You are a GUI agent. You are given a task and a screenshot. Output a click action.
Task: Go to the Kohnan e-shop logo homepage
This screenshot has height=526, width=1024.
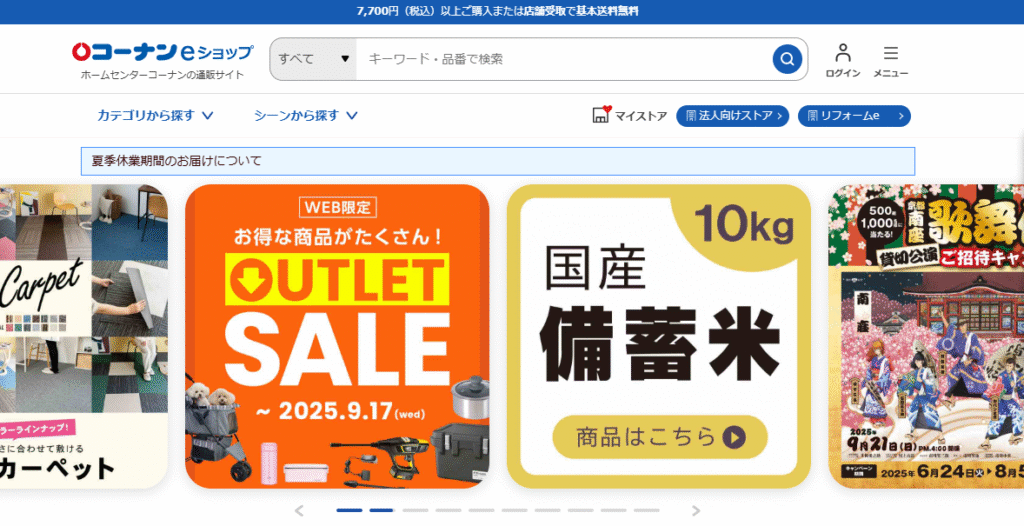pyautogui.click(x=162, y=52)
